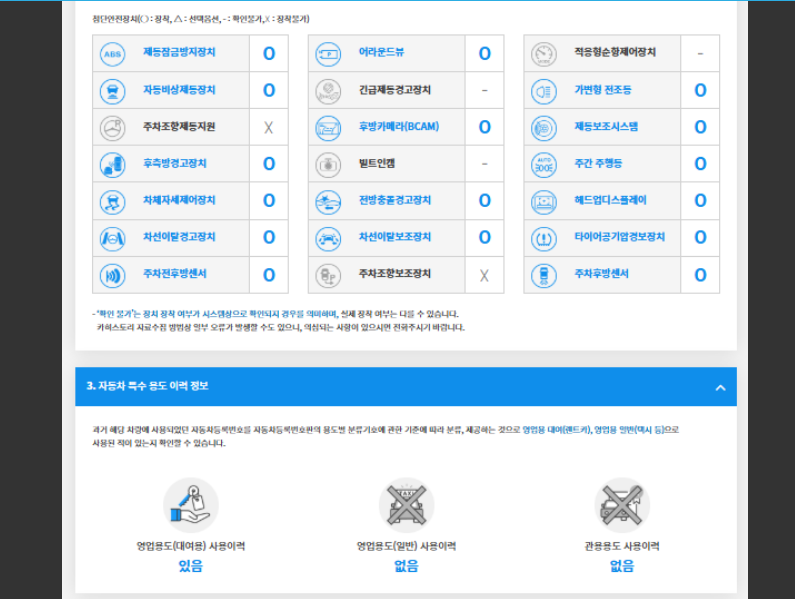Click the 차선이탈경고장치 label
Screen dimensions: 795x599
coord(179,237)
